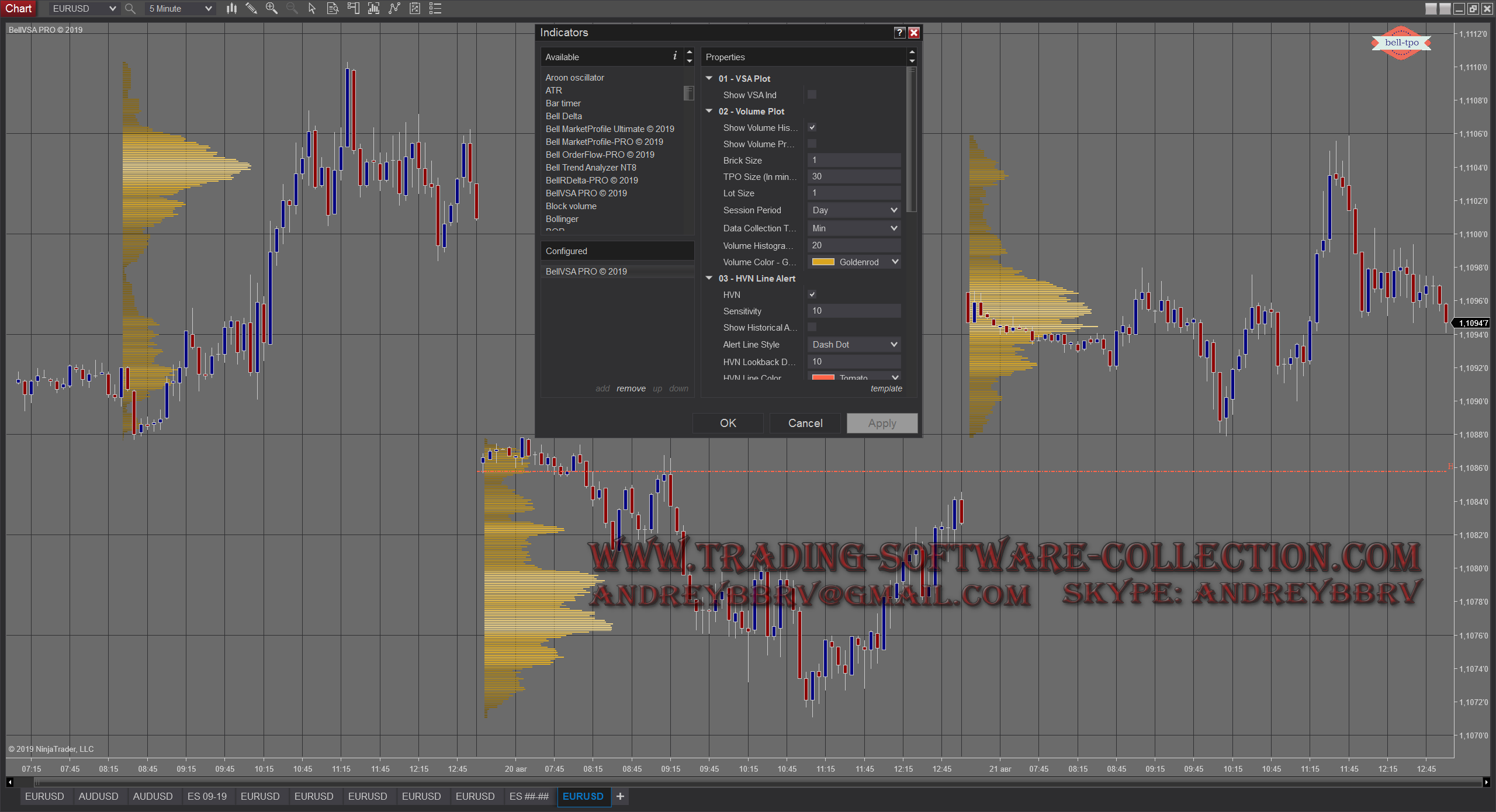Uncheck the Show Volume Histogram checkbox
This screenshot has height=812, width=1496.
click(x=812, y=127)
